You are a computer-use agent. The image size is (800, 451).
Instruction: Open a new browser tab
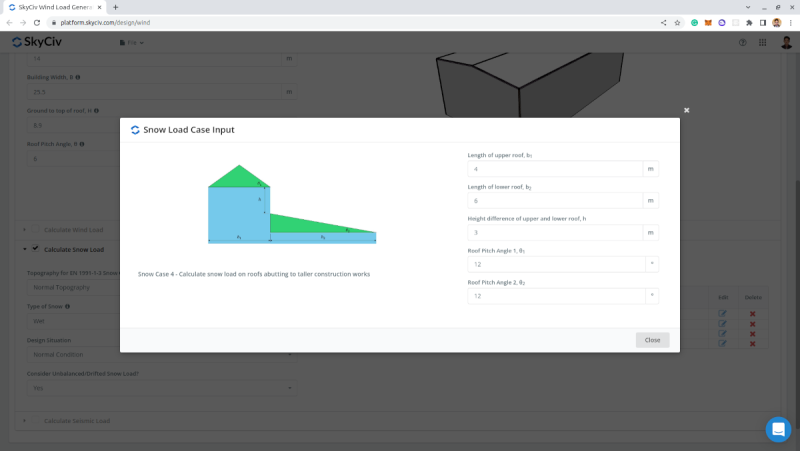pos(115,7)
